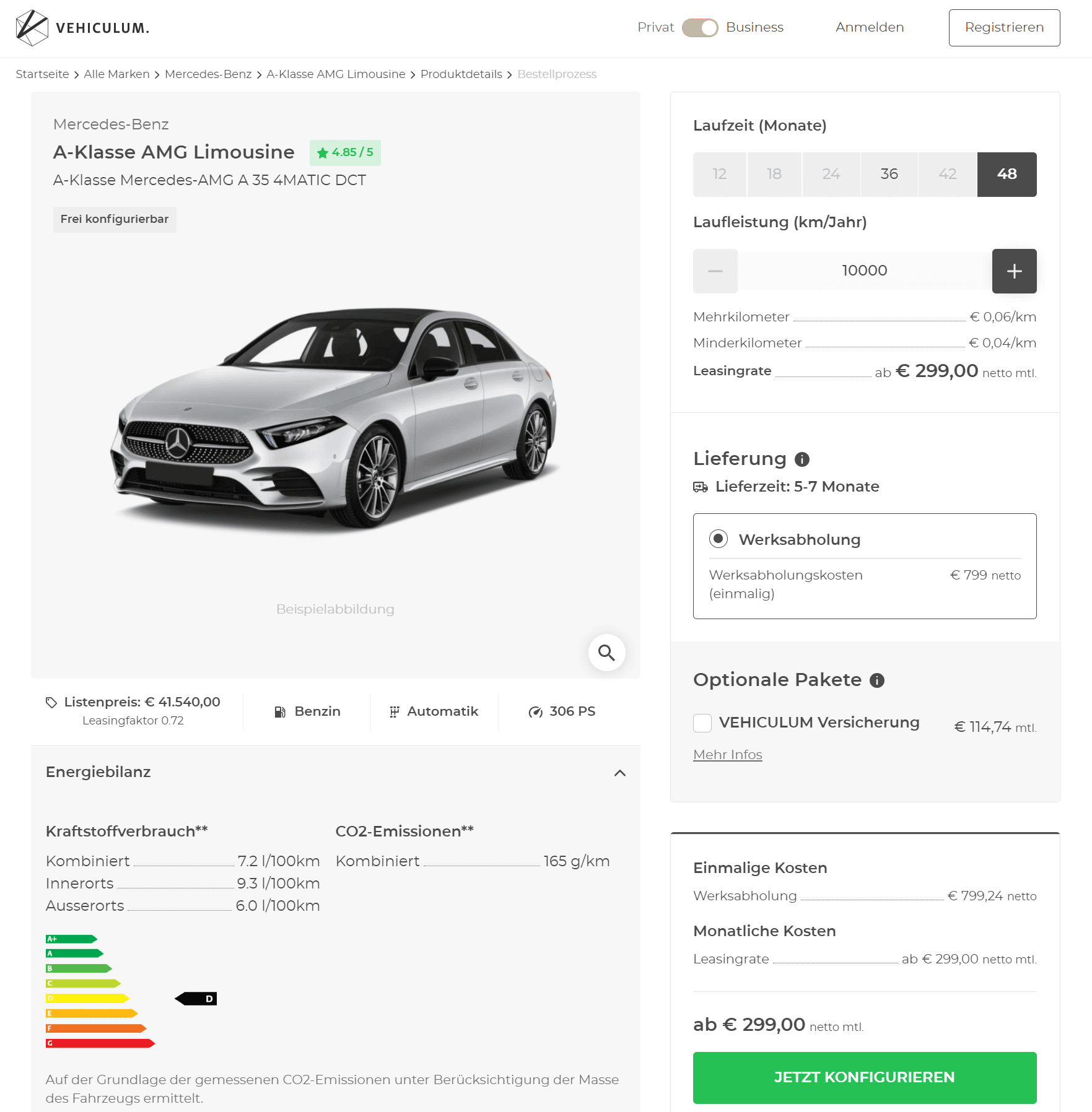This screenshot has width=1092, height=1112.
Task: Click the Lieferzeit: 5-7 Monate text
Action: click(797, 487)
